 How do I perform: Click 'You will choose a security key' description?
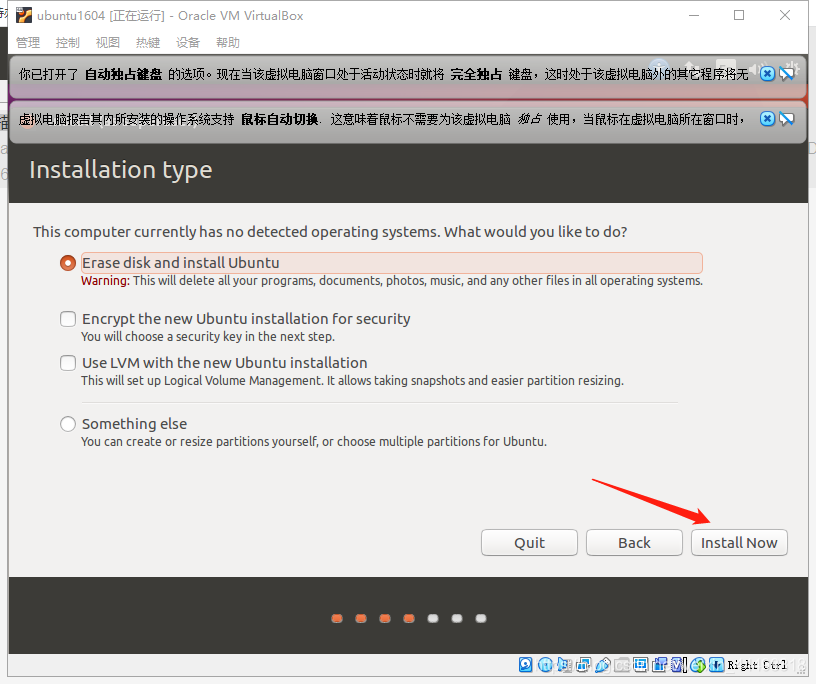[x=208, y=337]
